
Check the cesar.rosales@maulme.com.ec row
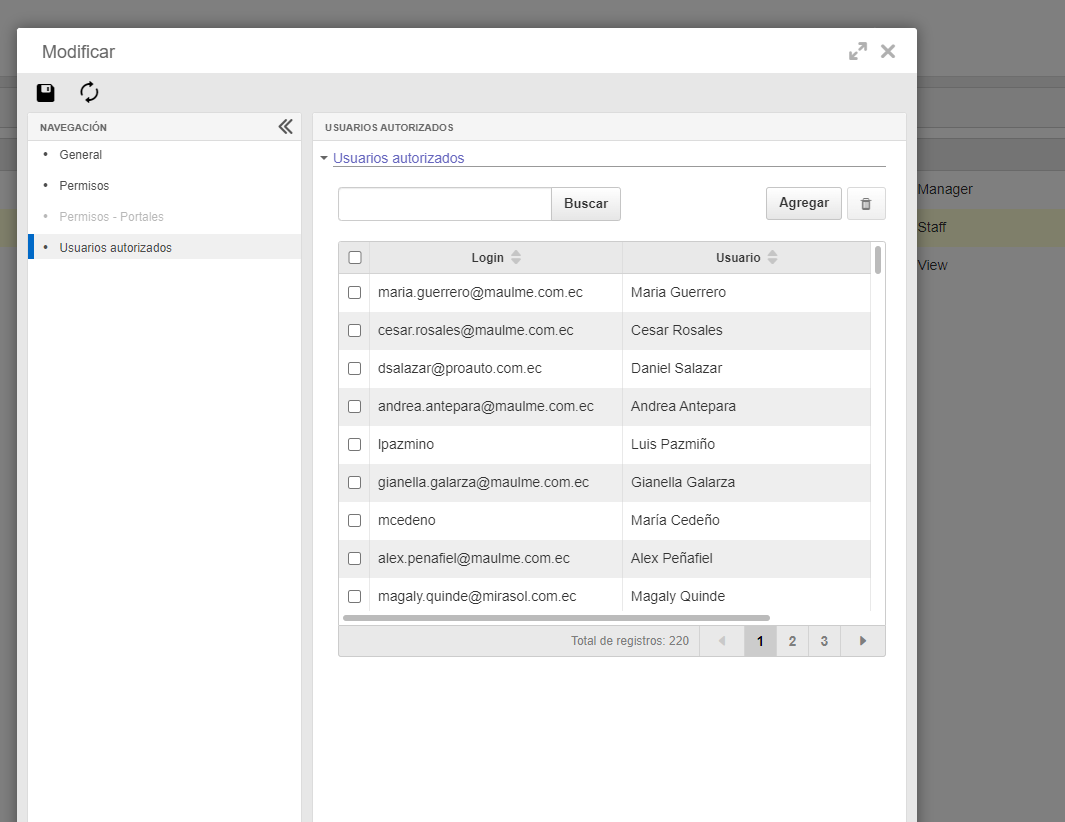pyautogui.click(x=355, y=330)
